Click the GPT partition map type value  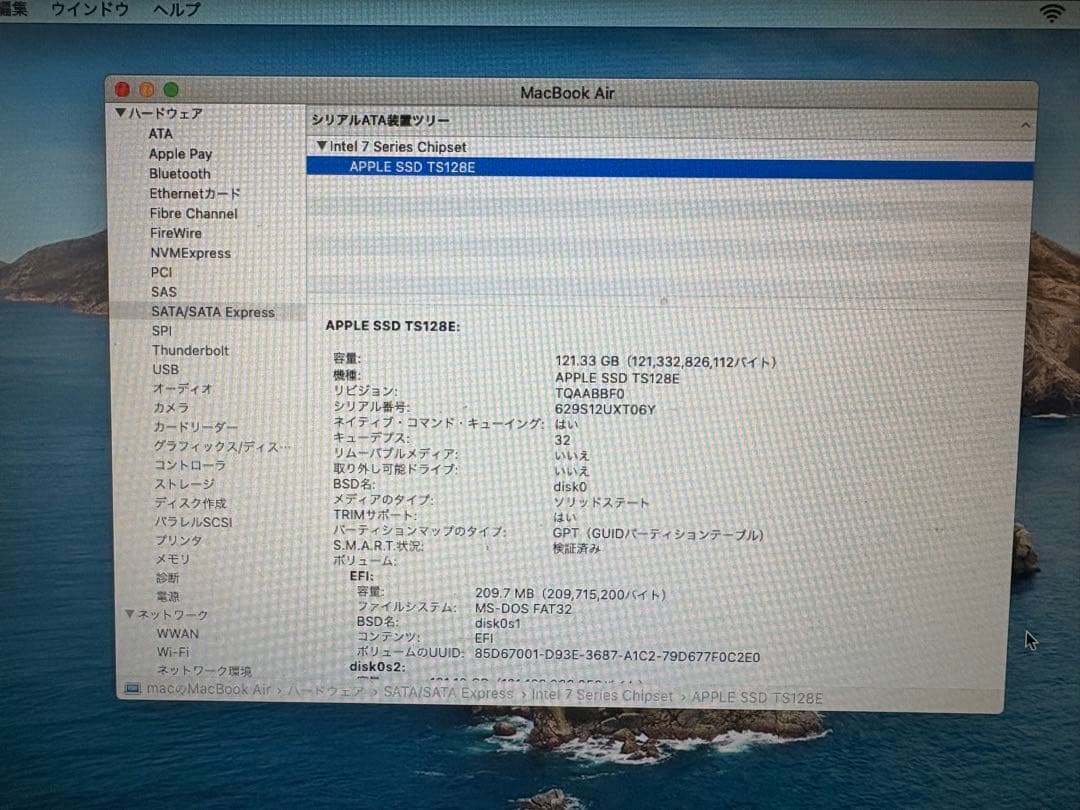coord(658,534)
